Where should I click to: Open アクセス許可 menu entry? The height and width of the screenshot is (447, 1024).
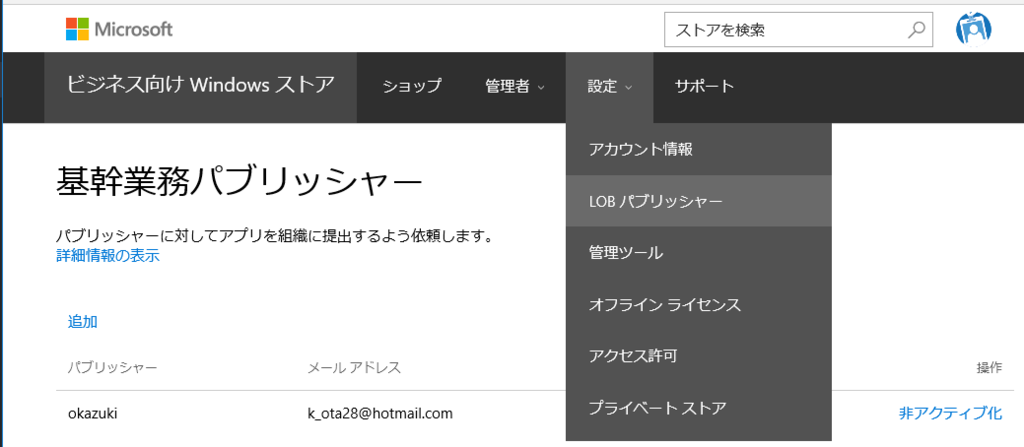tap(699, 356)
